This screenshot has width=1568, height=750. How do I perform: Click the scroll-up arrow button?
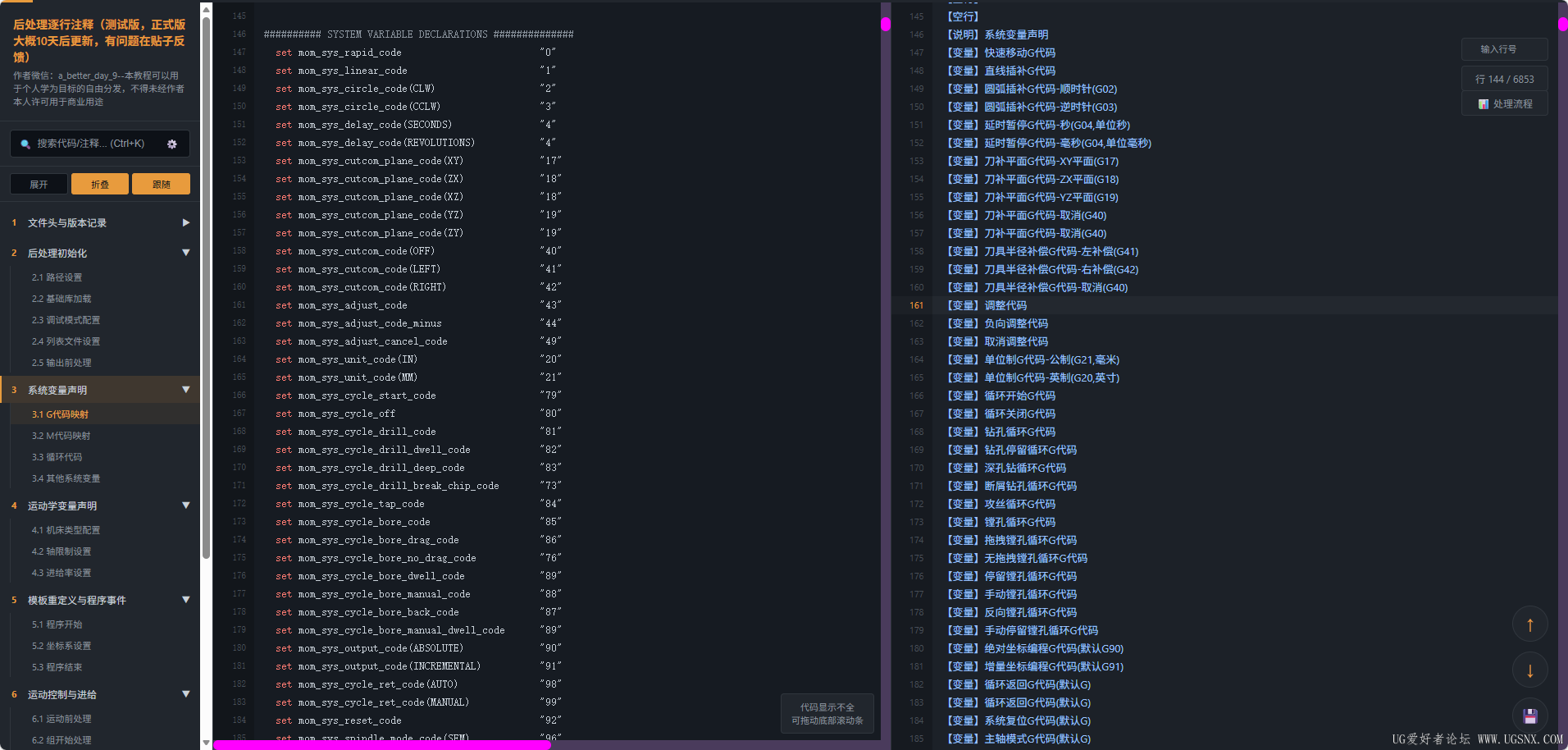(1529, 624)
